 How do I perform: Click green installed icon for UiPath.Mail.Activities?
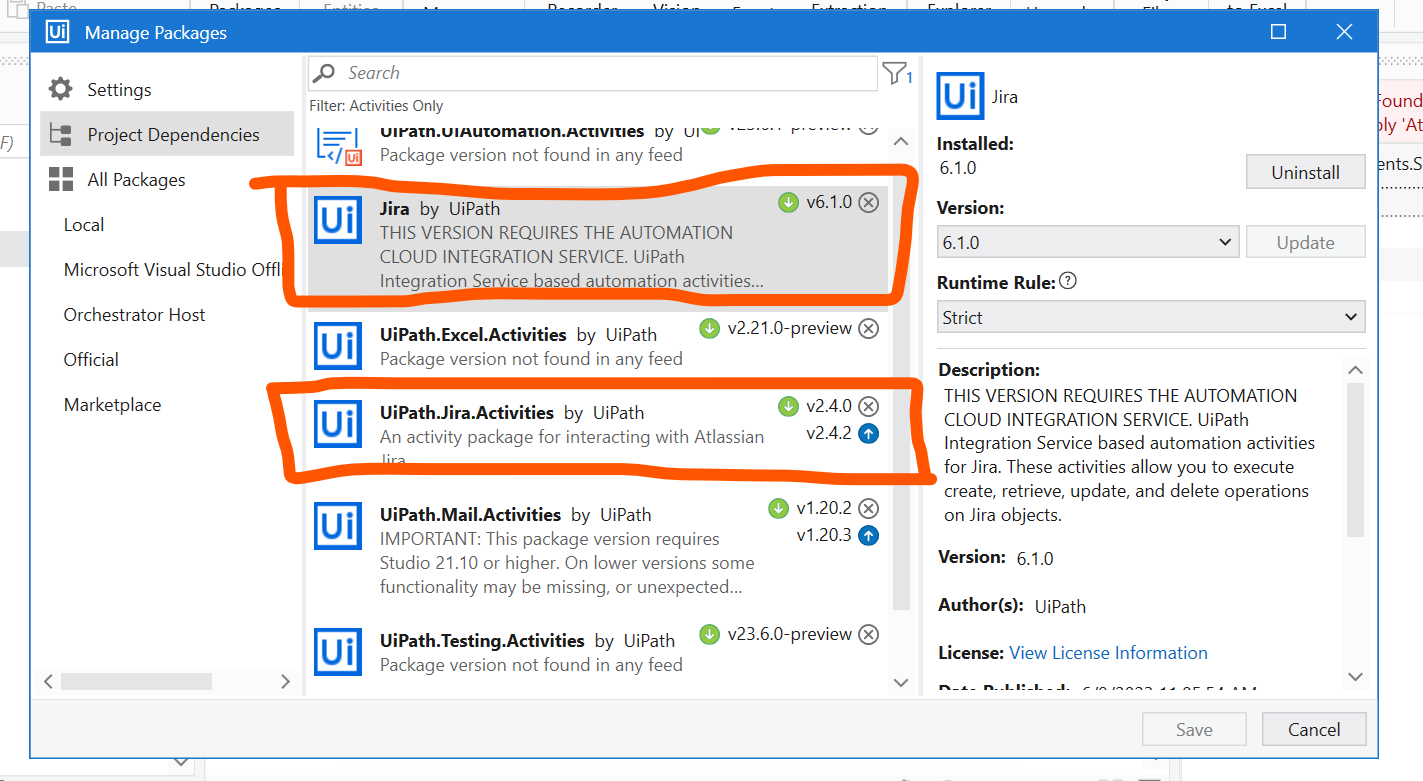pos(778,508)
